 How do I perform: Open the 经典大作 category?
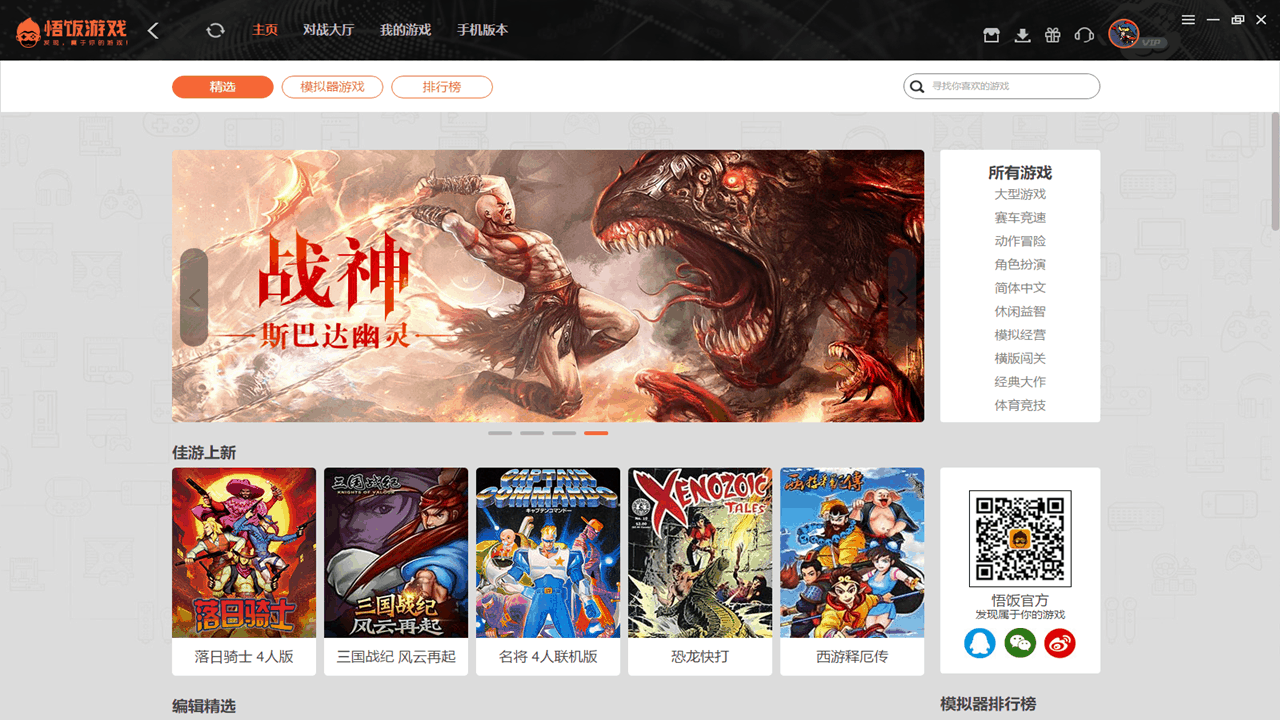point(1020,382)
